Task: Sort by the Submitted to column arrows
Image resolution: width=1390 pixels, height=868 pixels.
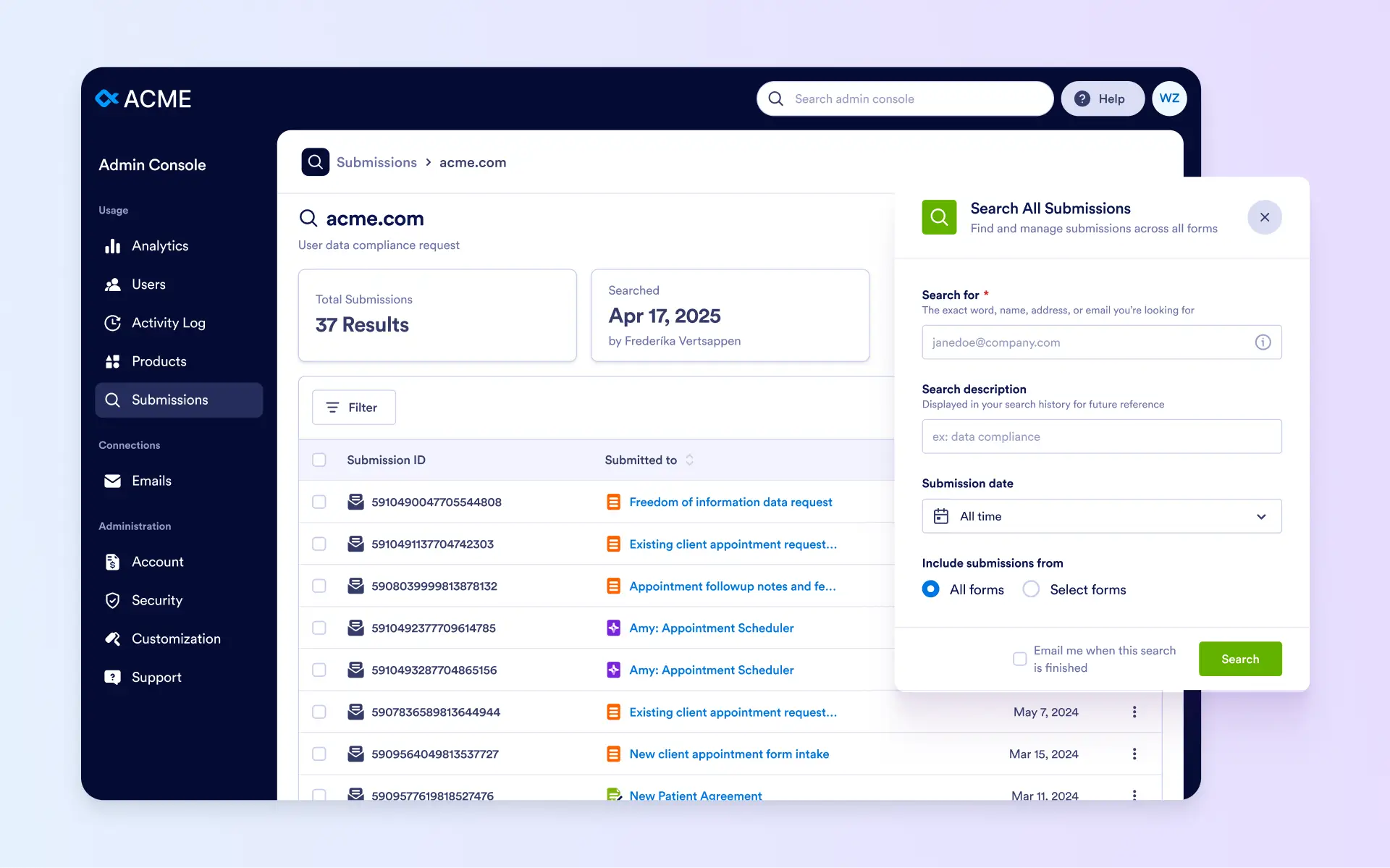Action: point(689,460)
